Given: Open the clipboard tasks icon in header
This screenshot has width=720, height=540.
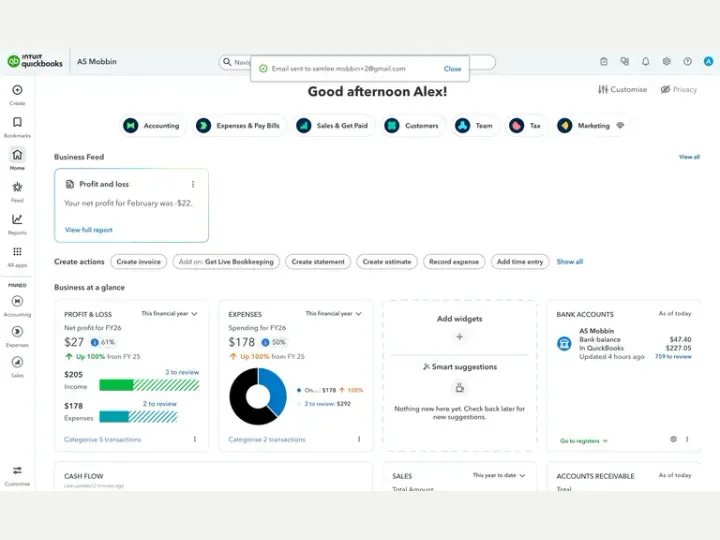Looking at the screenshot, I should (x=604, y=61).
